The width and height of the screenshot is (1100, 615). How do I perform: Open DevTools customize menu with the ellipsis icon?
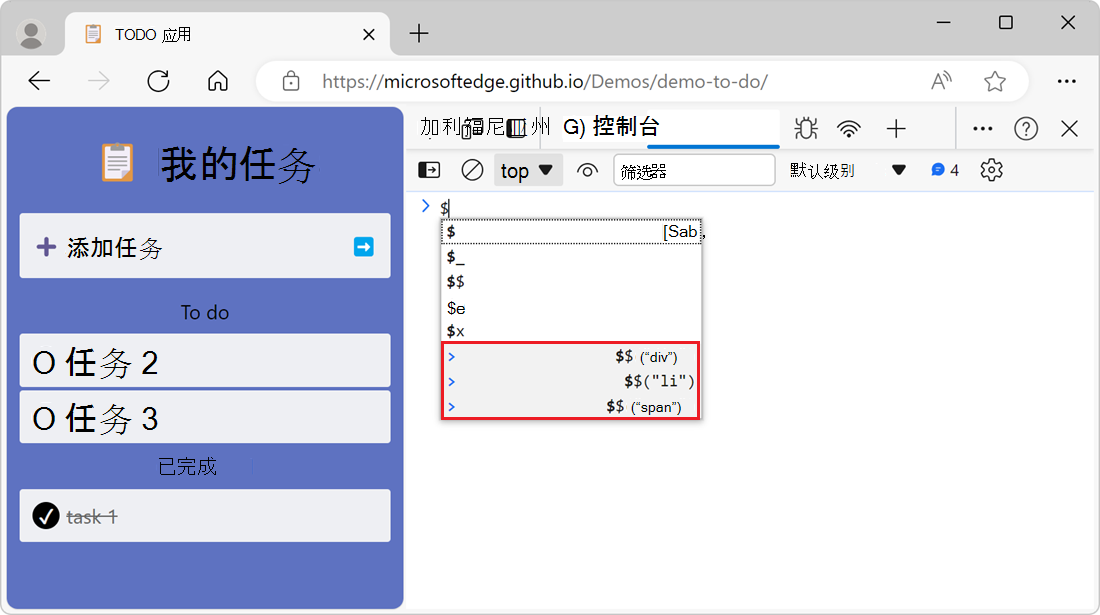point(981,128)
